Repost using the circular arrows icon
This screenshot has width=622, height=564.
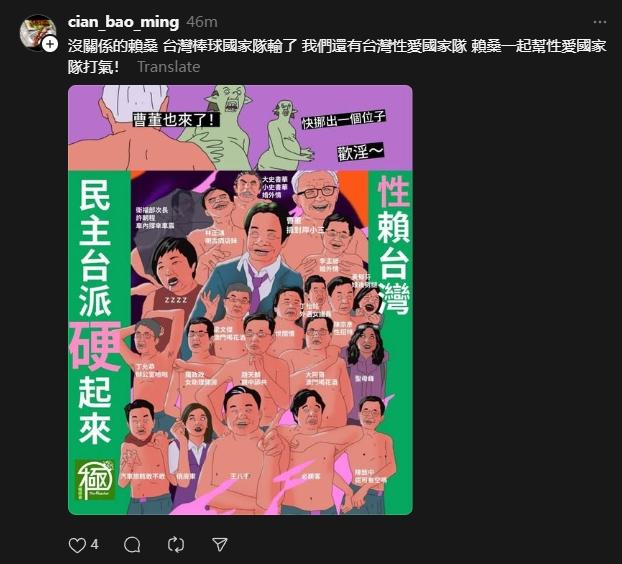coord(176,545)
